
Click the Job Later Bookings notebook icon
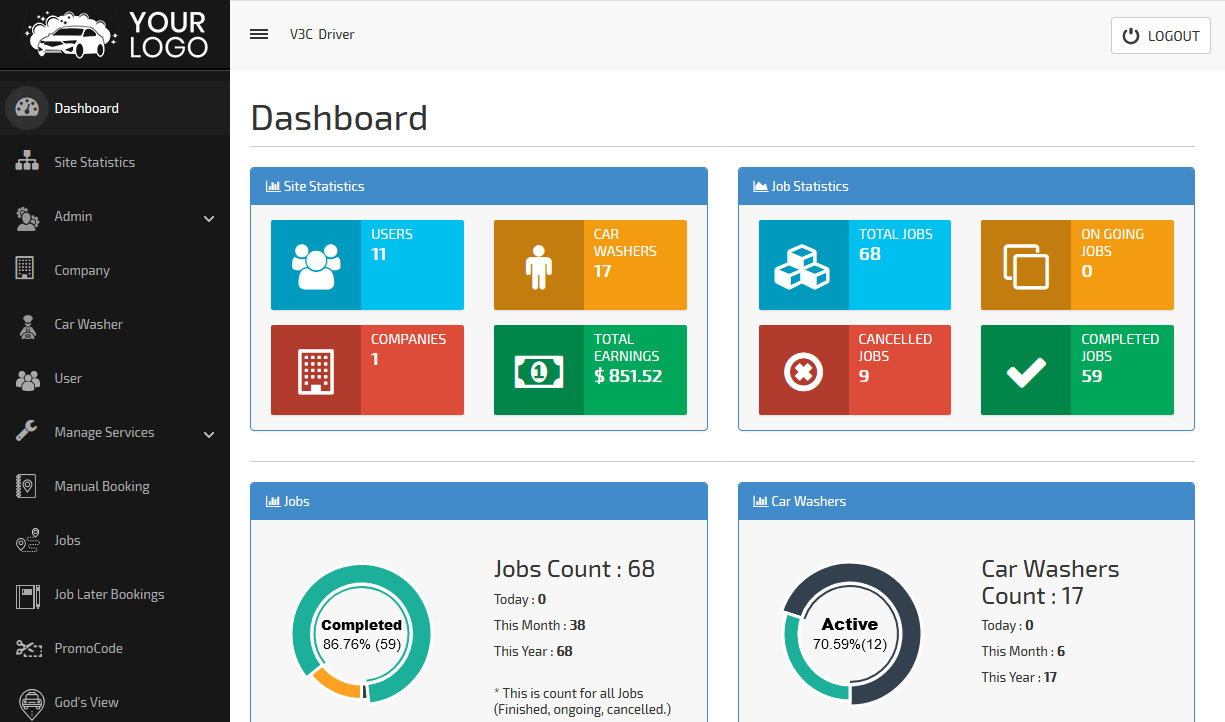click(x=27, y=596)
